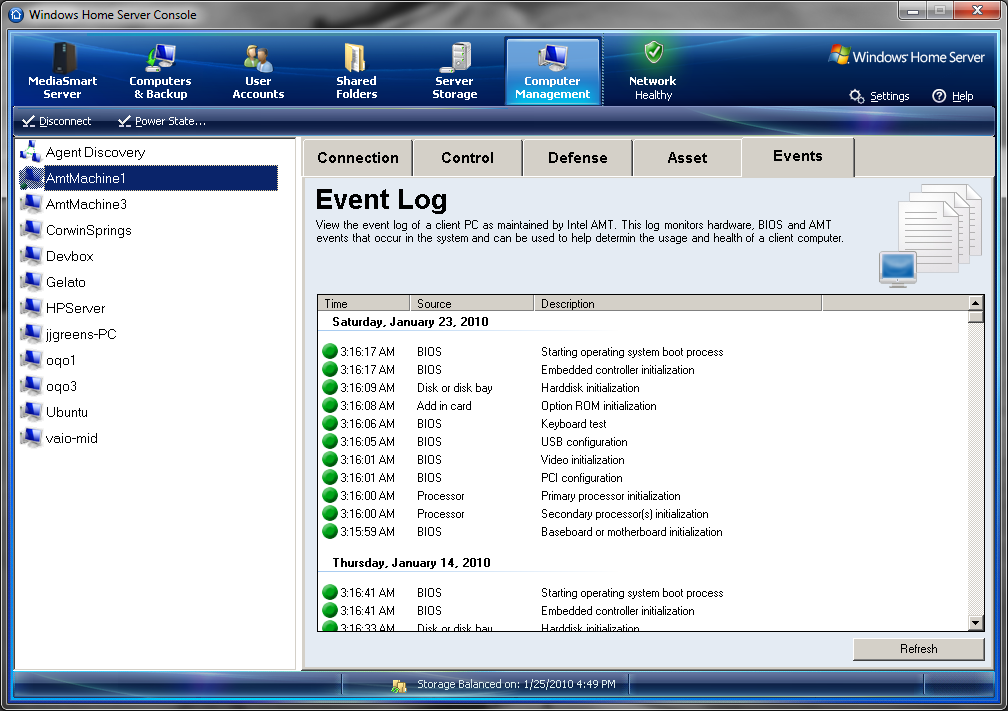The height and width of the screenshot is (711, 1008).
Task: Select the USB configuration event row
Action: (643, 442)
